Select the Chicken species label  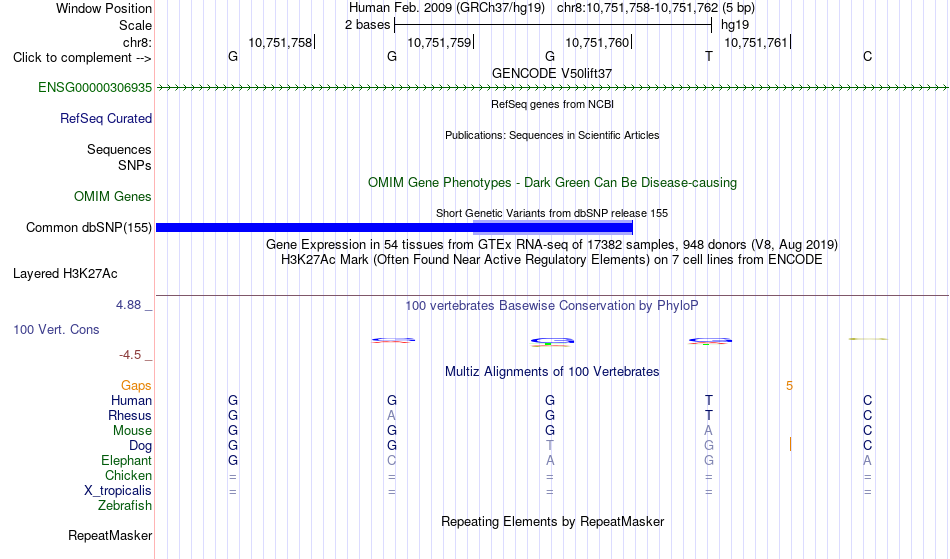[x=128, y=475]
